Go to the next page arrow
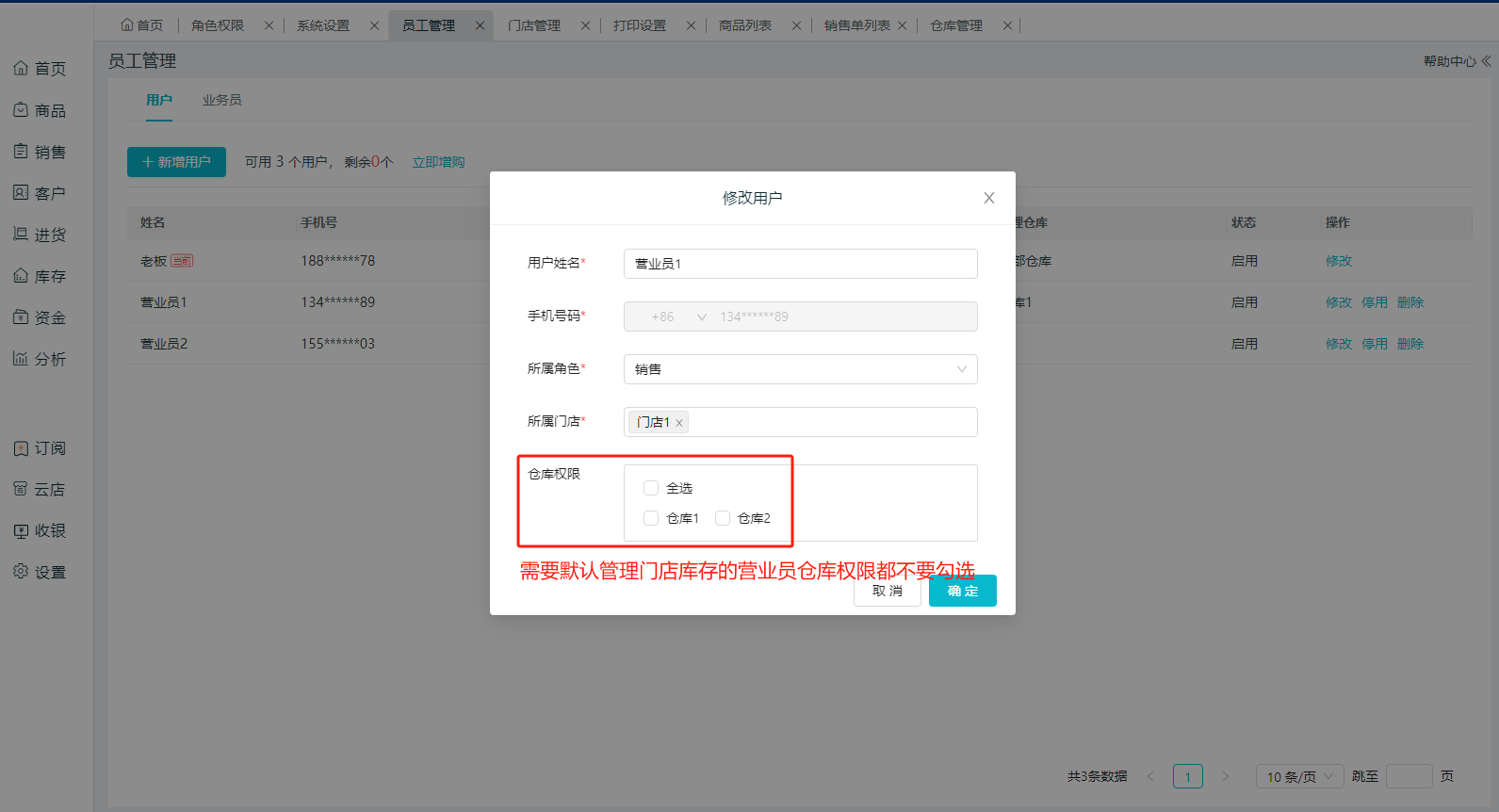 pos(1226,776)
